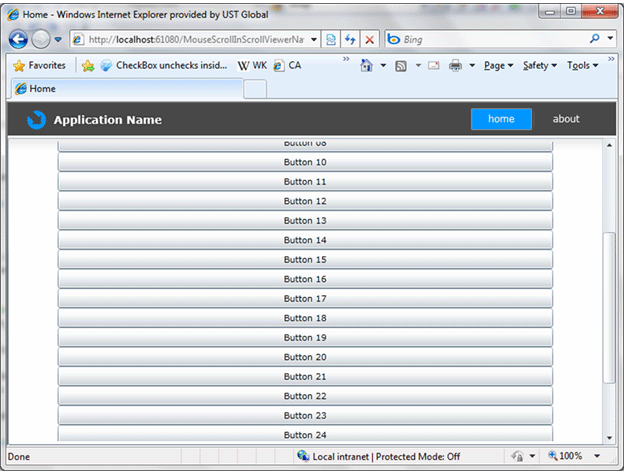Click the Home page house icon

click(366, 65)
